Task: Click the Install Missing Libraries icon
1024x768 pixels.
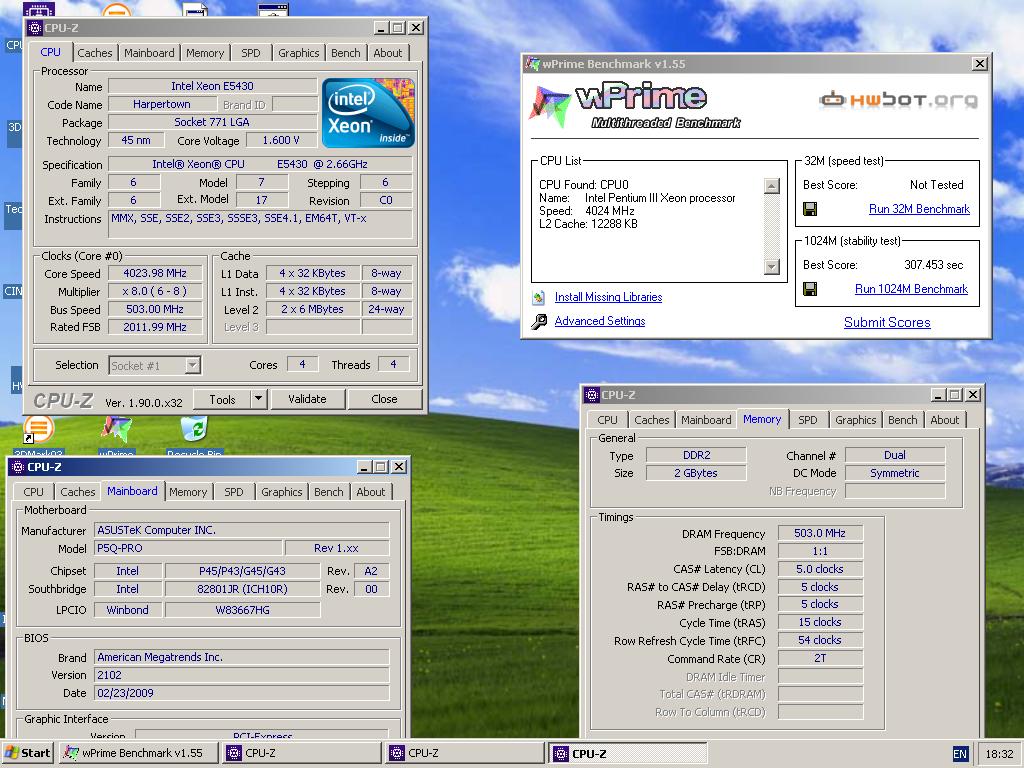Action: click(x=539, y=298)
